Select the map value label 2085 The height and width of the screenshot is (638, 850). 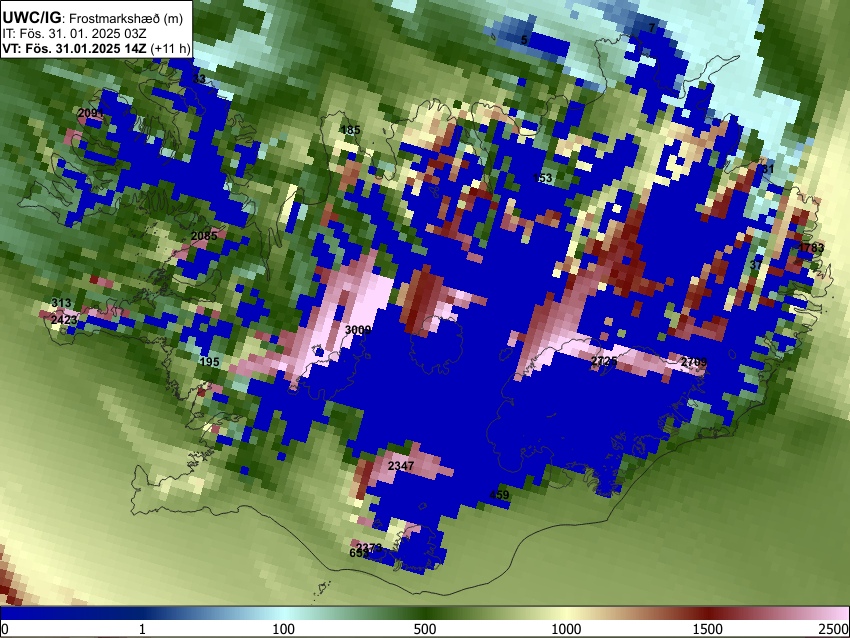pos(204,236)
